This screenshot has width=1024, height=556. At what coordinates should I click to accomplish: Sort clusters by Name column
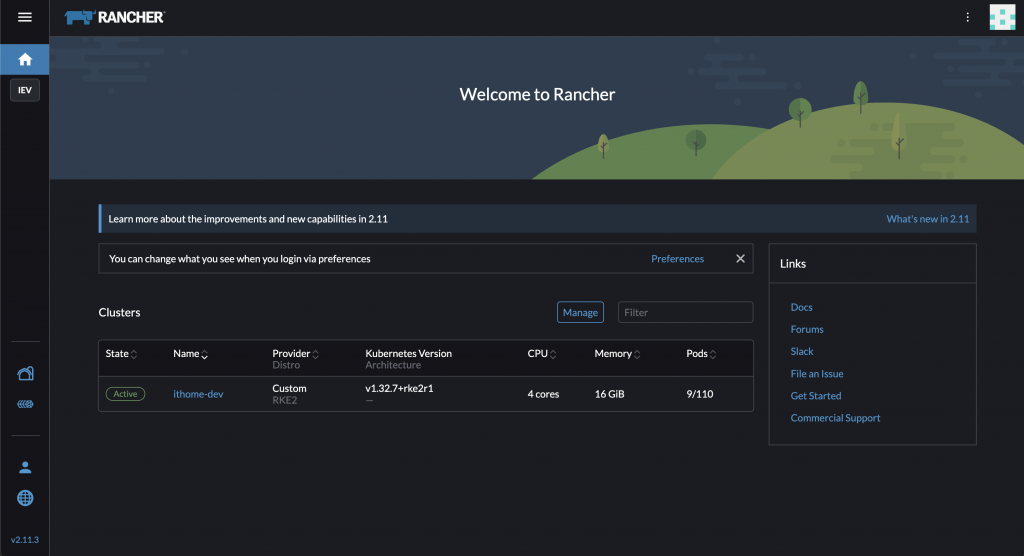pyautogui.click(x=190, y=353)
